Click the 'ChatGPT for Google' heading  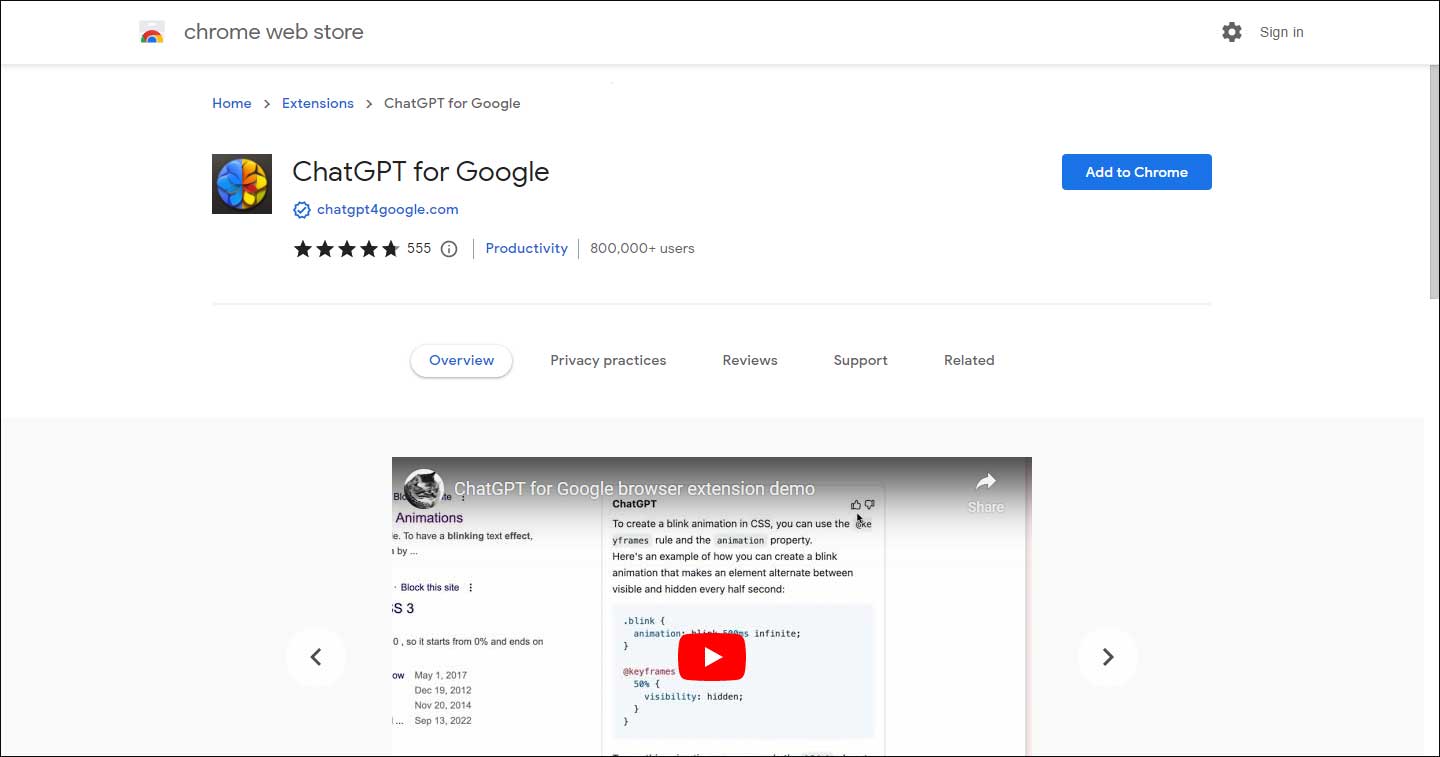click(421, 172)
